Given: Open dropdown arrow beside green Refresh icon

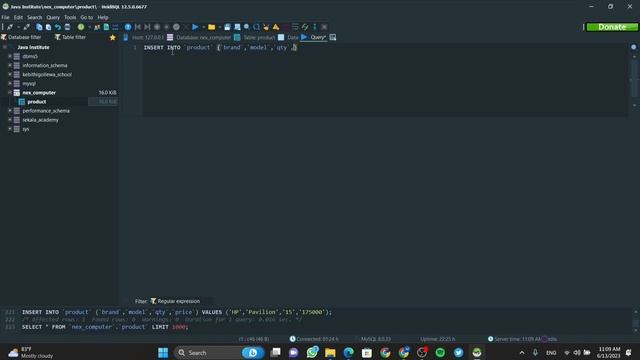Looking at the screenshot, I should [x=89, y=27].
